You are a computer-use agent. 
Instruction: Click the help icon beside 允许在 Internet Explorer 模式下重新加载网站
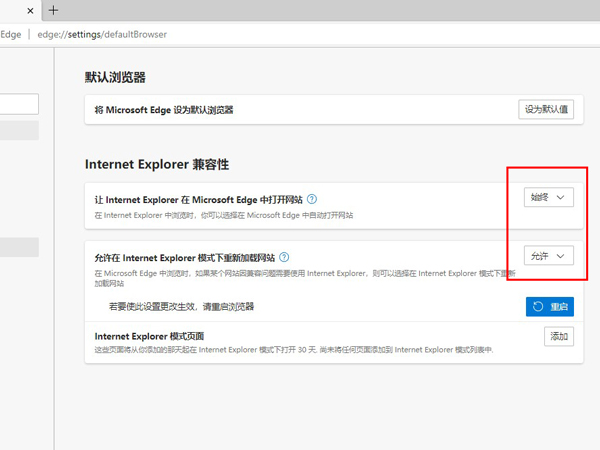point(284,257)
